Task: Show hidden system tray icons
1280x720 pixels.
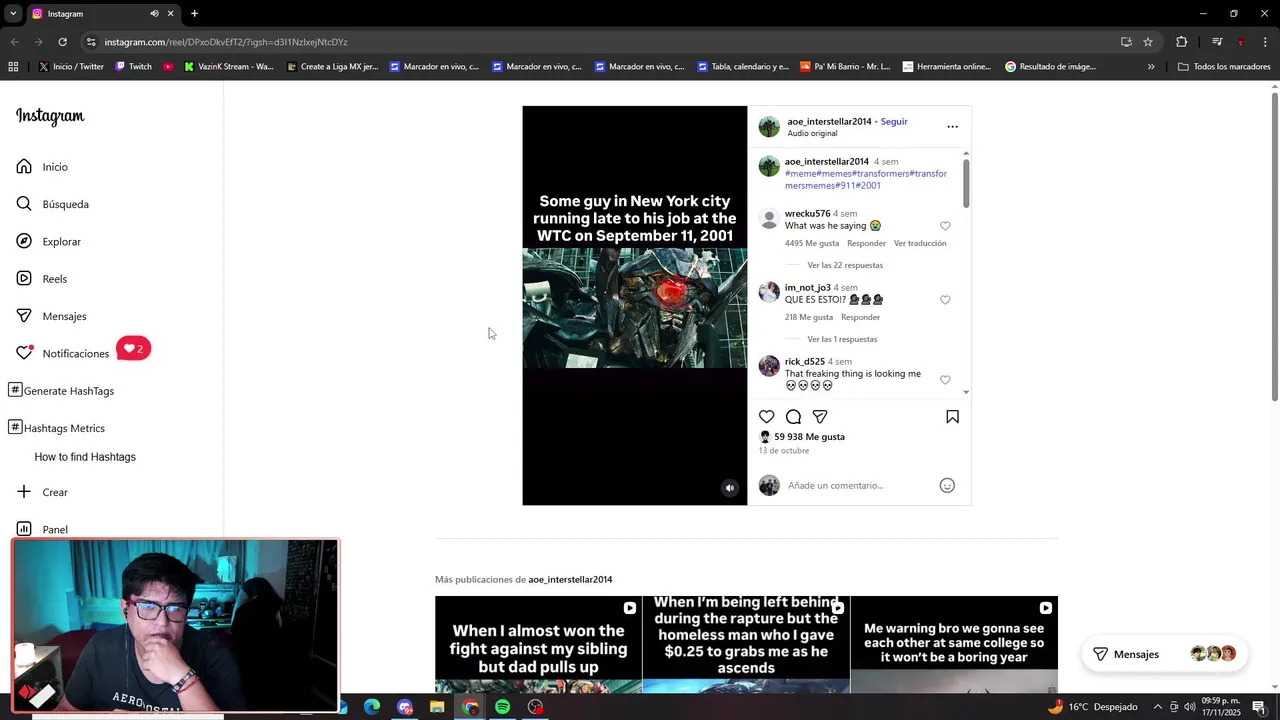Action: pyautogui.click(x=1158, y=707)
